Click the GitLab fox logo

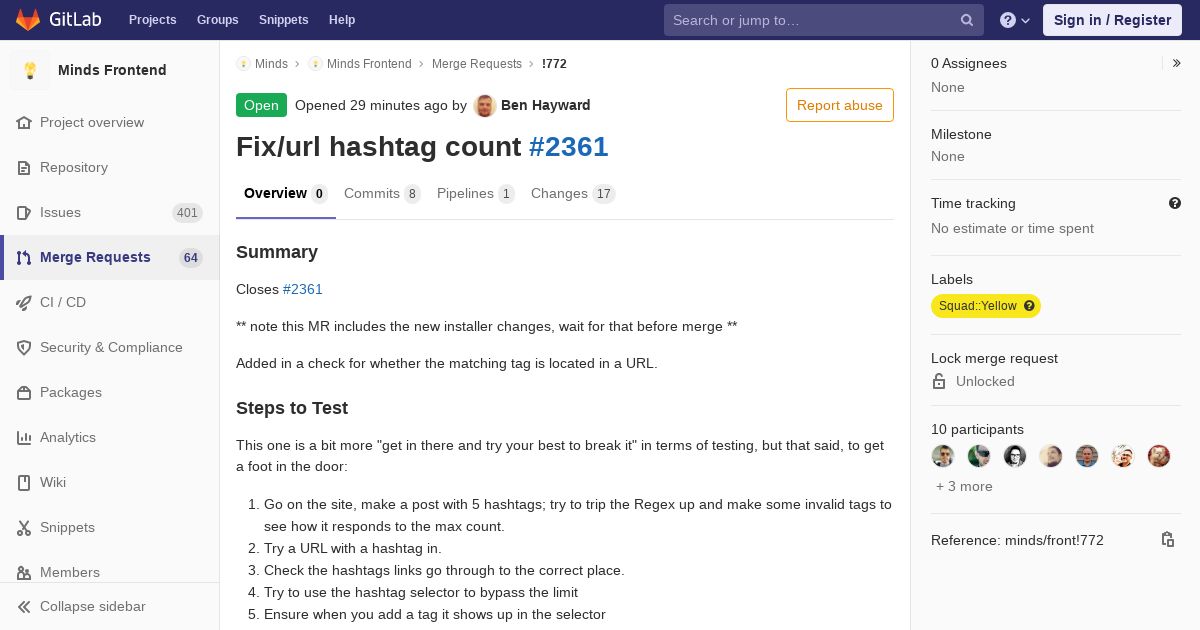[28, 20]
